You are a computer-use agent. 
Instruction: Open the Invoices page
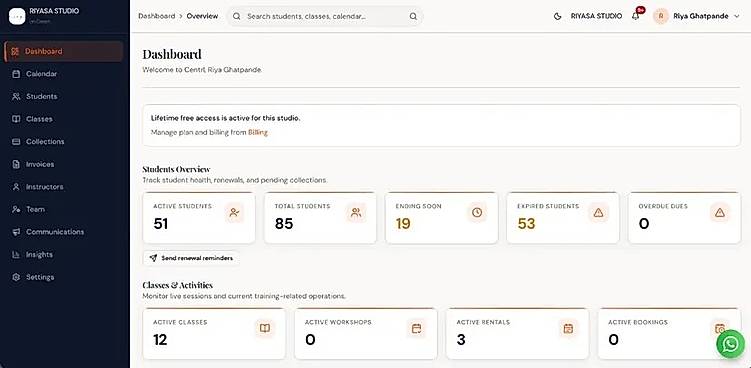pos(64,164)
